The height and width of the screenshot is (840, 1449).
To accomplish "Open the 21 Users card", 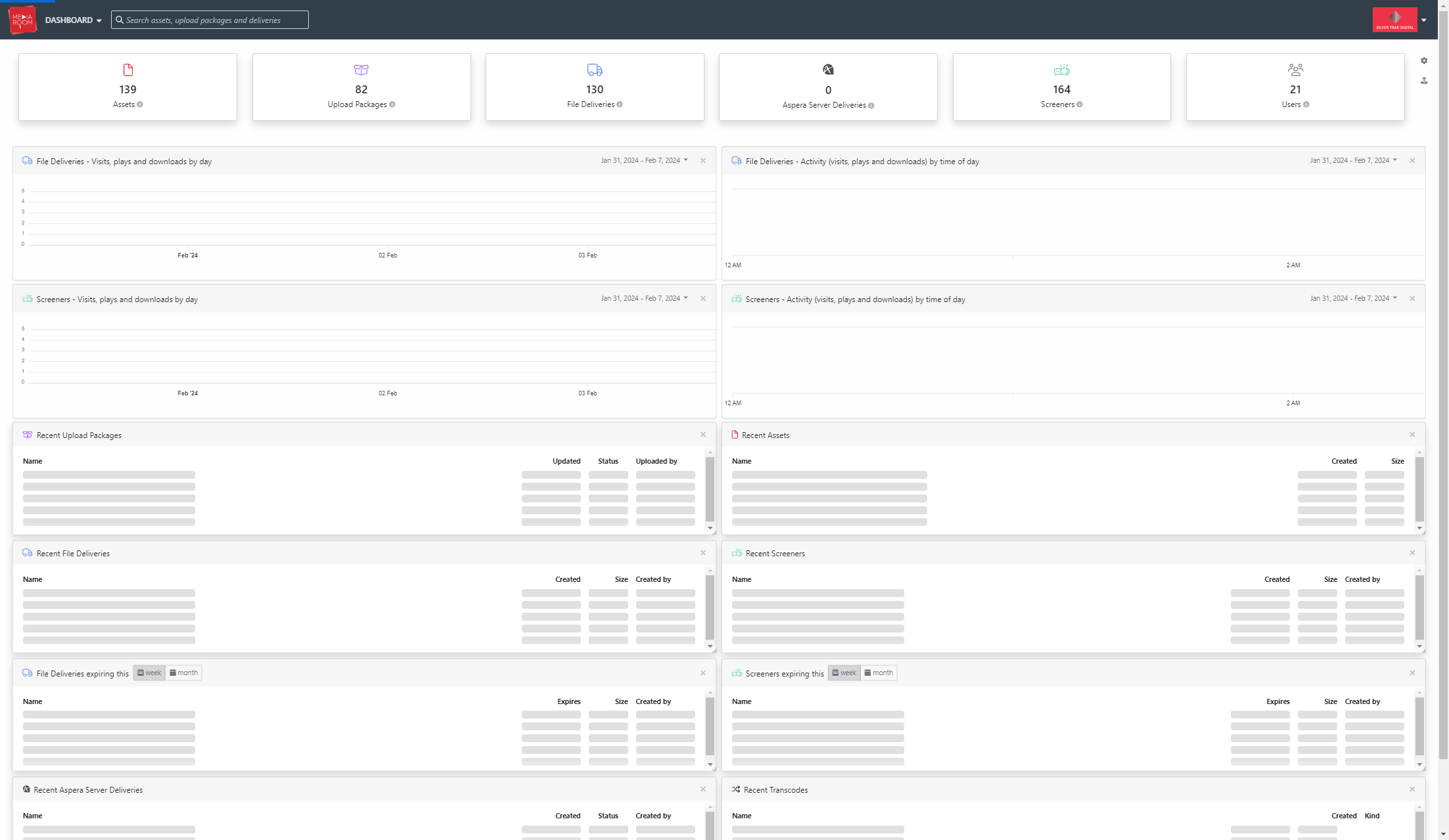I will (1295, 87).
